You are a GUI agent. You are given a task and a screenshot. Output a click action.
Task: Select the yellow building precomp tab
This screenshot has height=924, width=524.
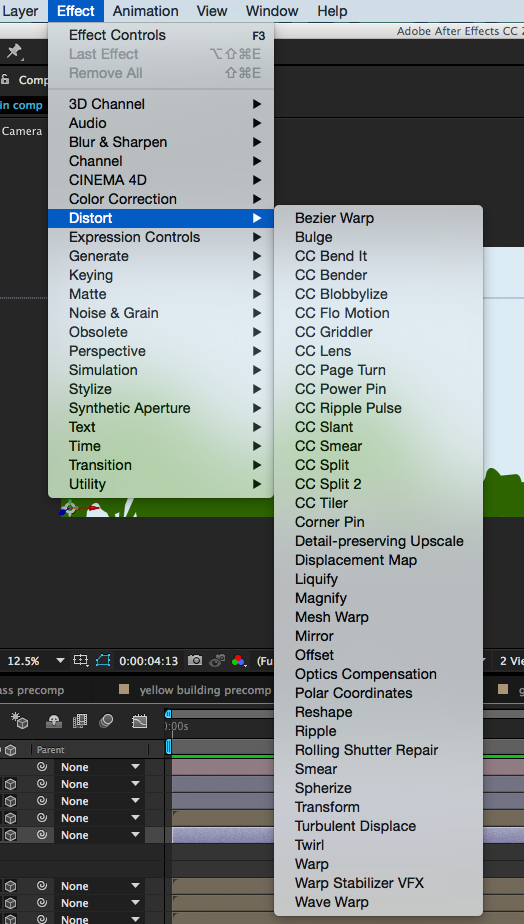pos(205,690)
